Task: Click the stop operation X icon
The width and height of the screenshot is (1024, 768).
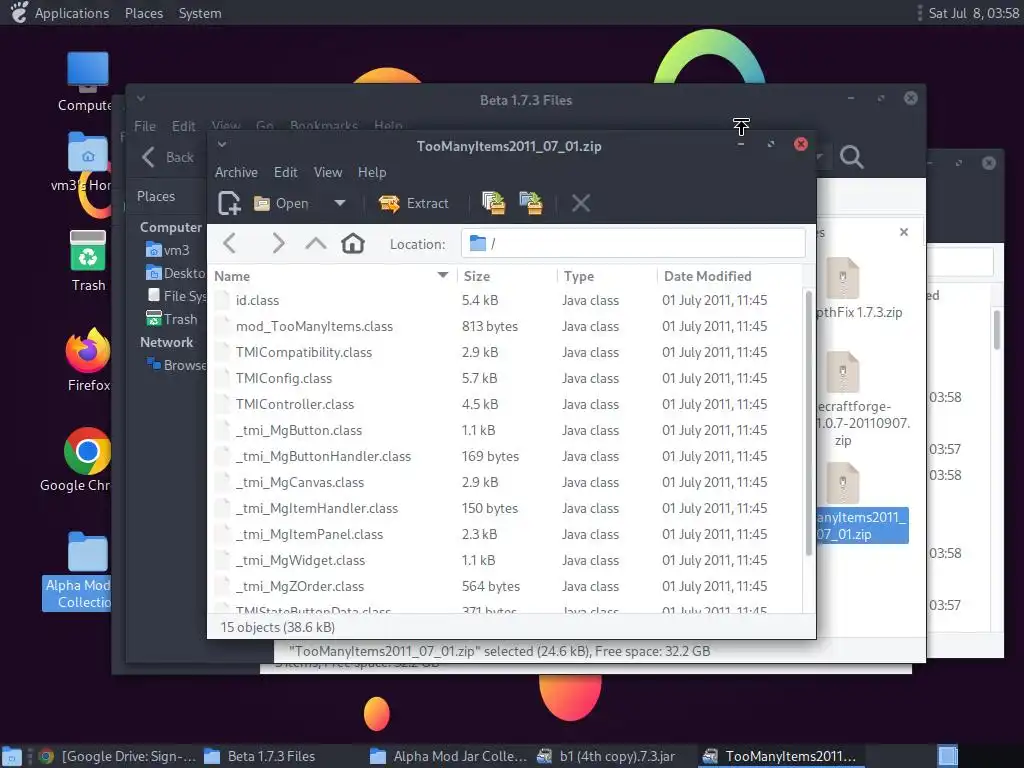Action: (x=581, y=203)
